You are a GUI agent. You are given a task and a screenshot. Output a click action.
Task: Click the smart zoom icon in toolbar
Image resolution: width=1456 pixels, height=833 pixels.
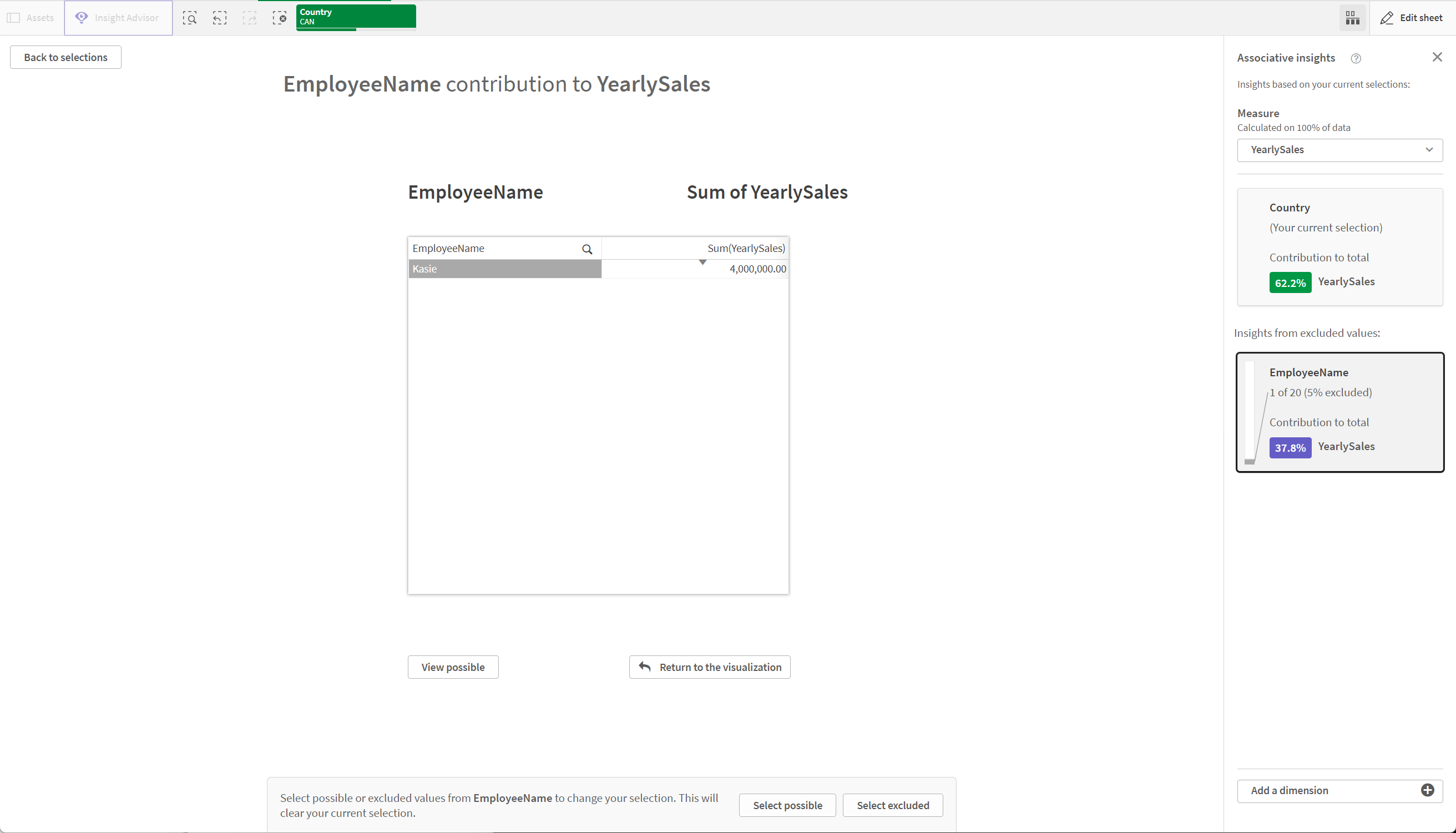pyautogui.click(x=190, y=17)
